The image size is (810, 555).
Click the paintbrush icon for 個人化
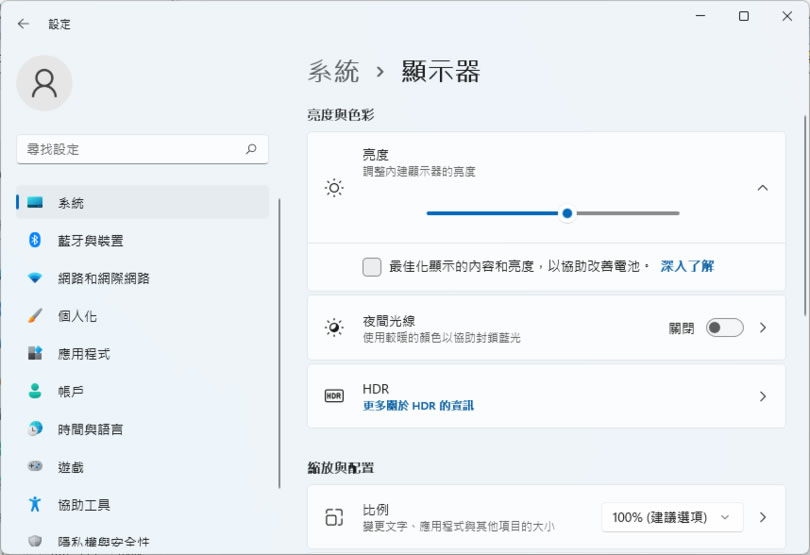tap(35, 316)
